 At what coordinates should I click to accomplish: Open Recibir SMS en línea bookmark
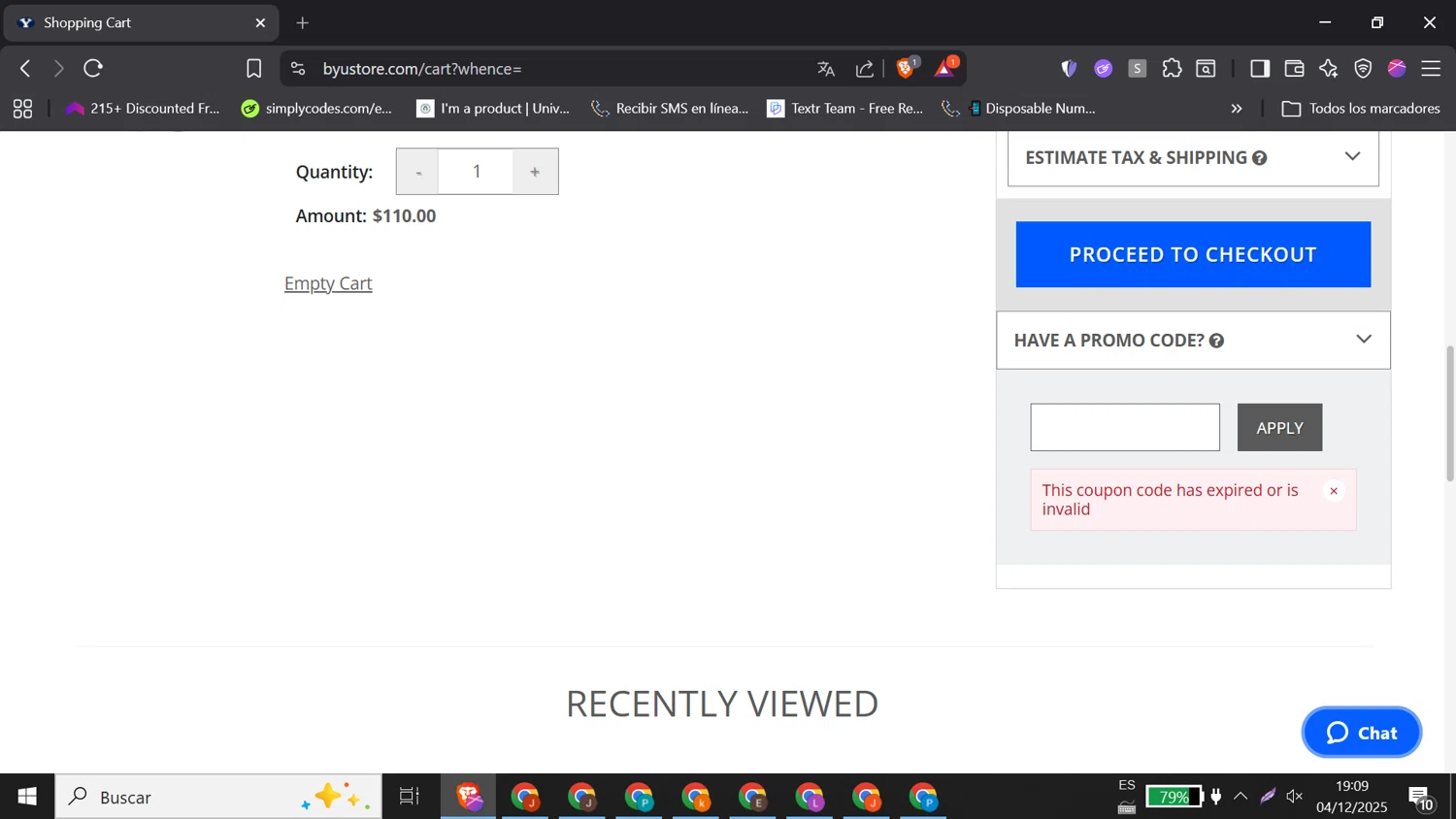[x=670, y=109]
